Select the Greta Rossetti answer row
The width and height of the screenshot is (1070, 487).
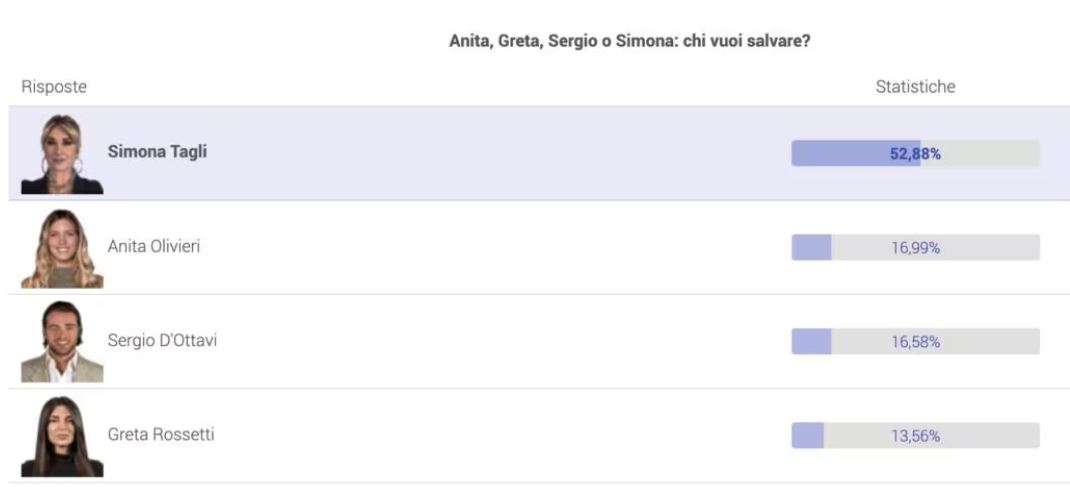tap(500, 436)
